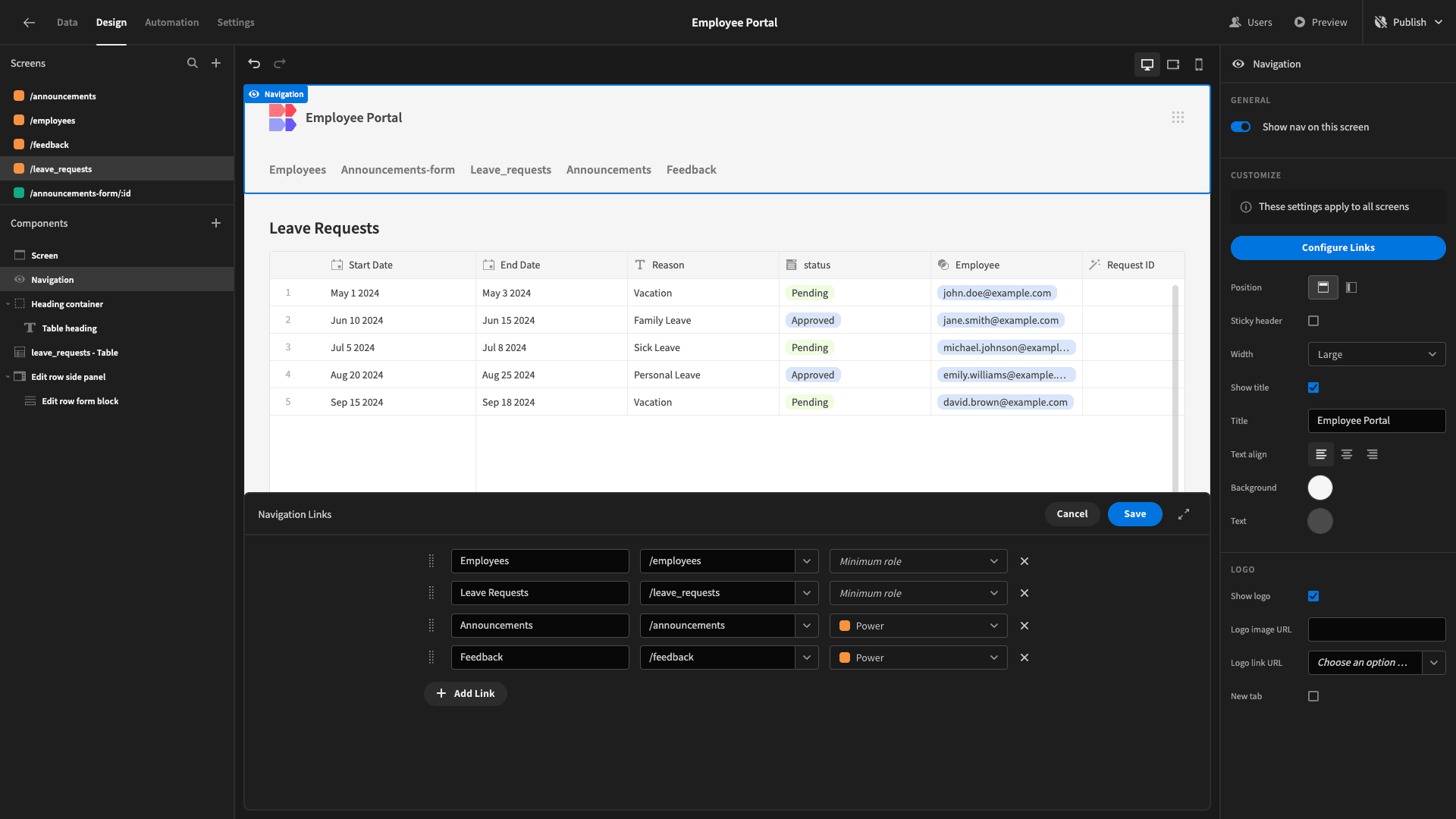Click the nav grid dots icon
The height and width of the screenshot is (819, 1456).
click(x=1178, y=118)
